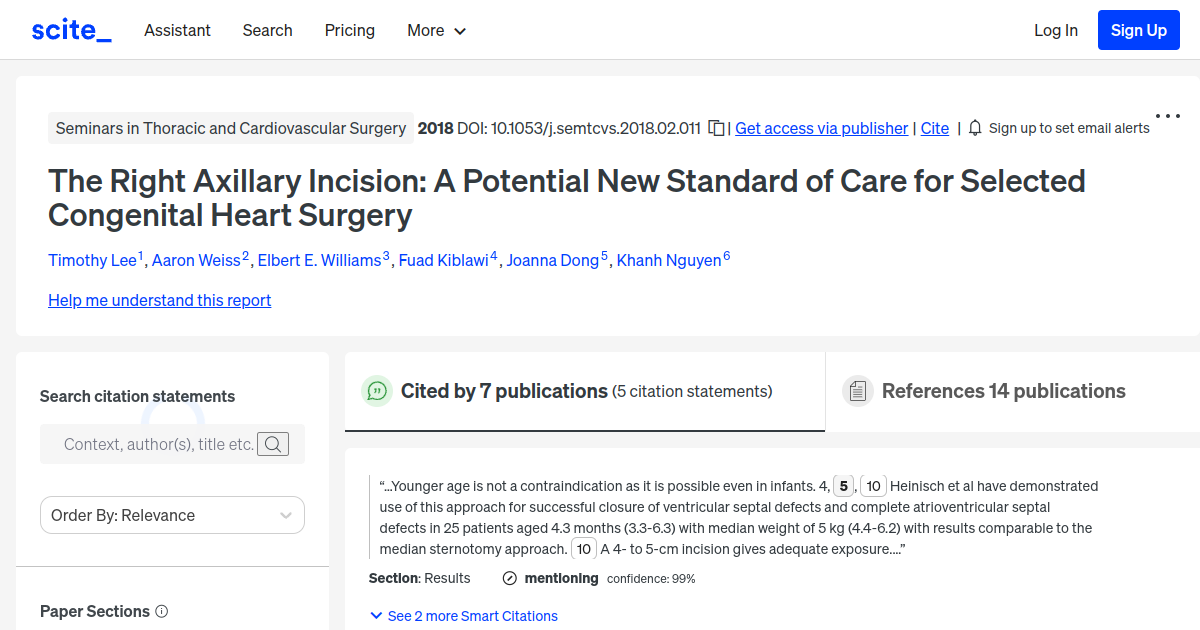
Task: Click the mentioning classification checkmark icon
Action: 510,578
